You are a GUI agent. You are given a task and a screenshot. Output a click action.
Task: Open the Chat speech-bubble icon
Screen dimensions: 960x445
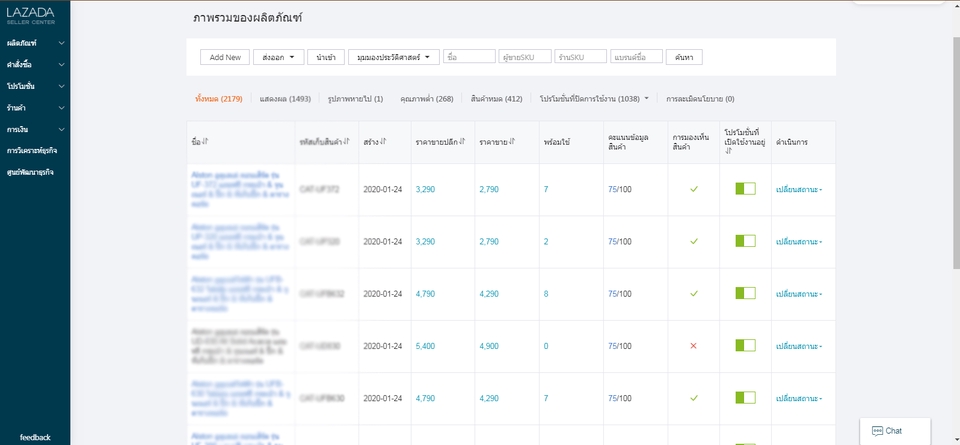(877, 431)
